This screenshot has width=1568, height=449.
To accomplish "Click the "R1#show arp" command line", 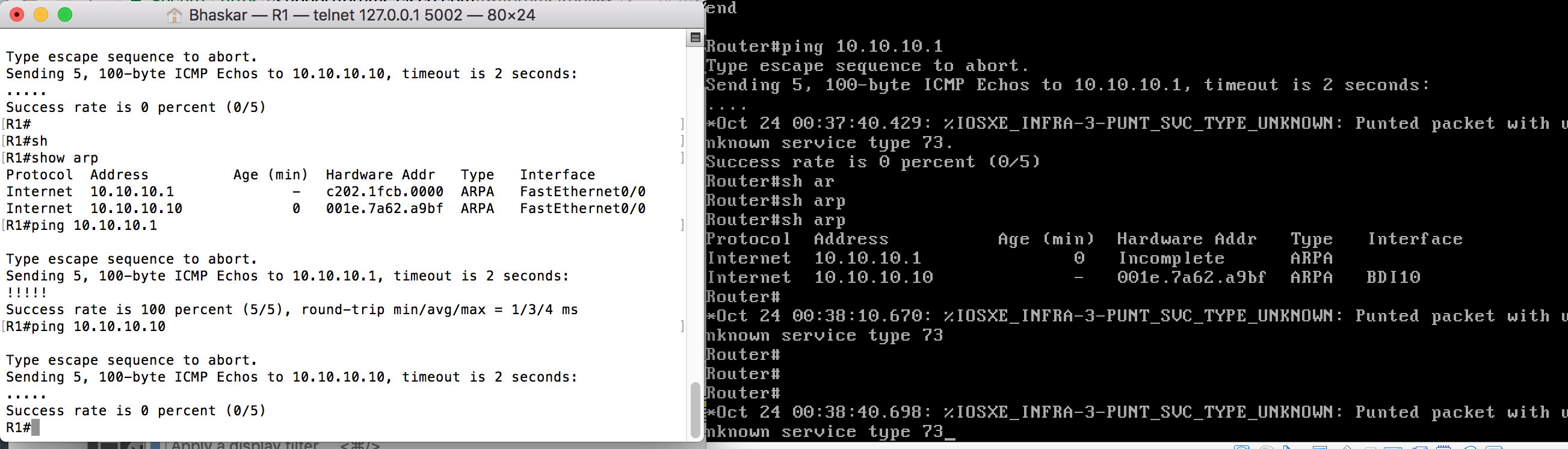I will click(52, 158).
